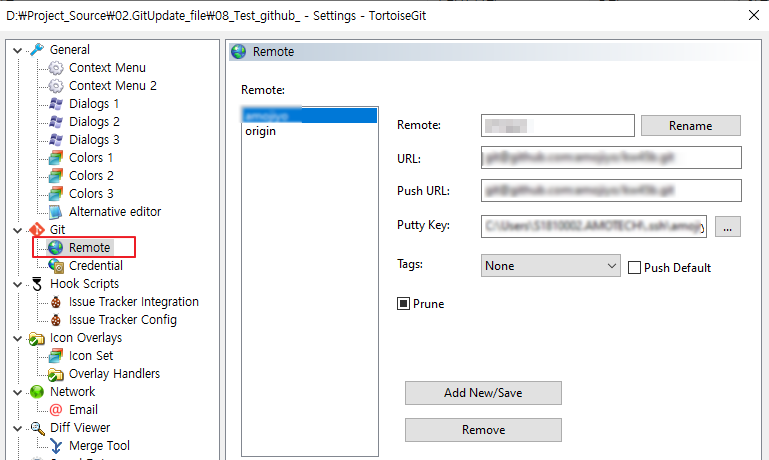The height and width of the screenshot is (460, 769).
Task: Click the Issue Tracker Integration bug icon
Action: 56,302
